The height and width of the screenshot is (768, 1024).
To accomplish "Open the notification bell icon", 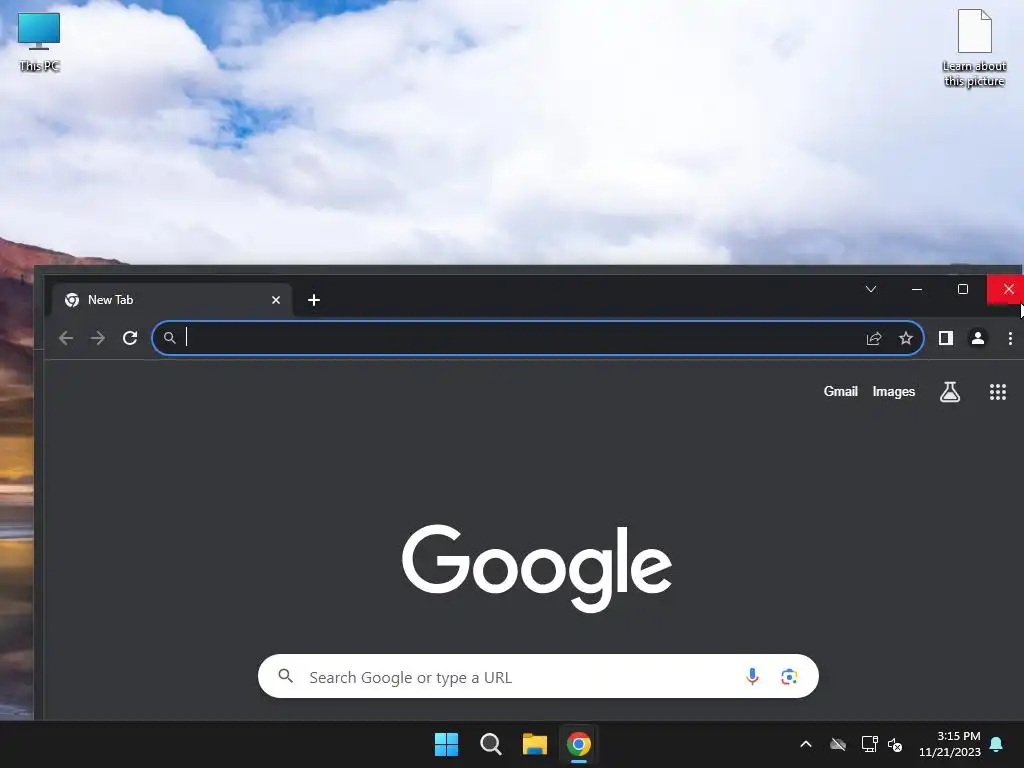I will [x=997, y=744].
